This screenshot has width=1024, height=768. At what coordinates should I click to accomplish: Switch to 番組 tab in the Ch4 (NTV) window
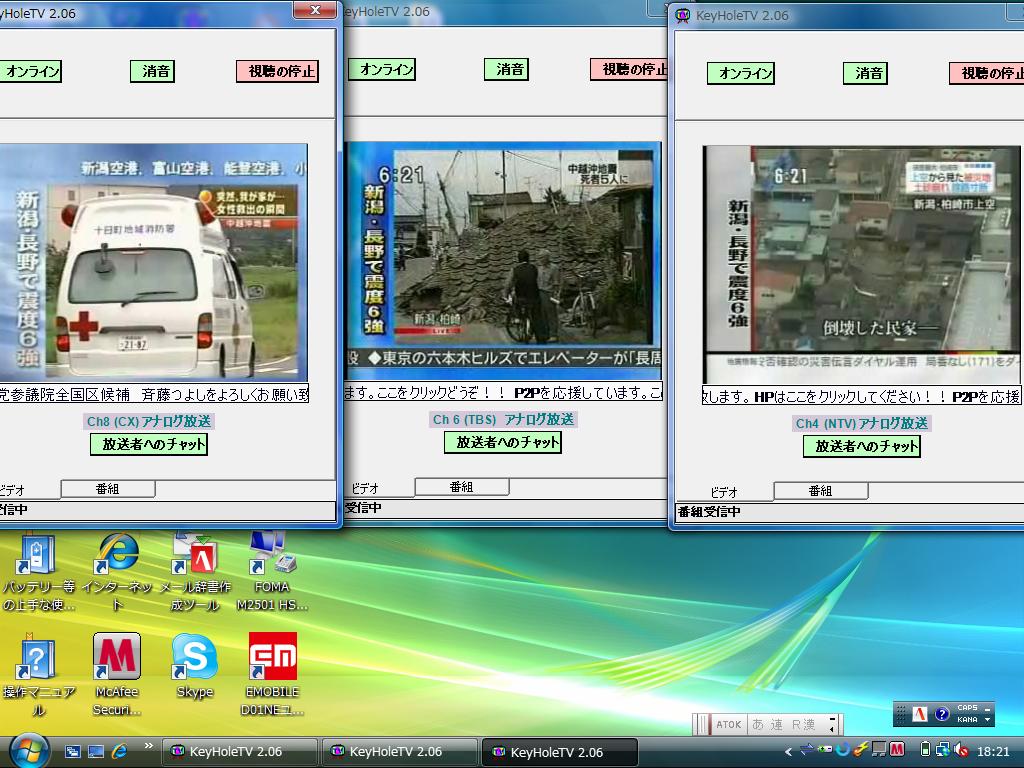[x=821, y=490]
